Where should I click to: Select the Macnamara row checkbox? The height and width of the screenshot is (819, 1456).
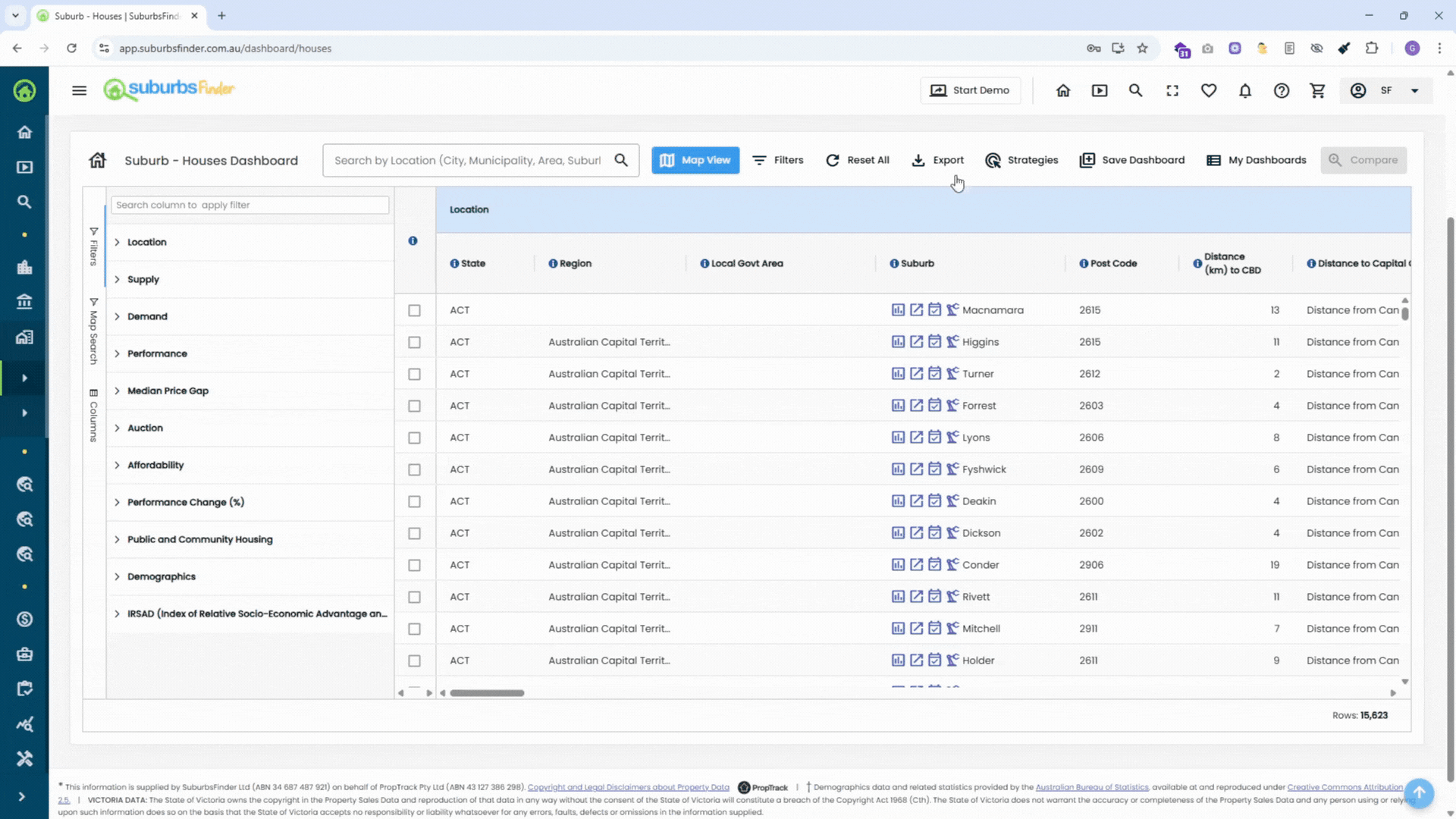coord(414,310)
